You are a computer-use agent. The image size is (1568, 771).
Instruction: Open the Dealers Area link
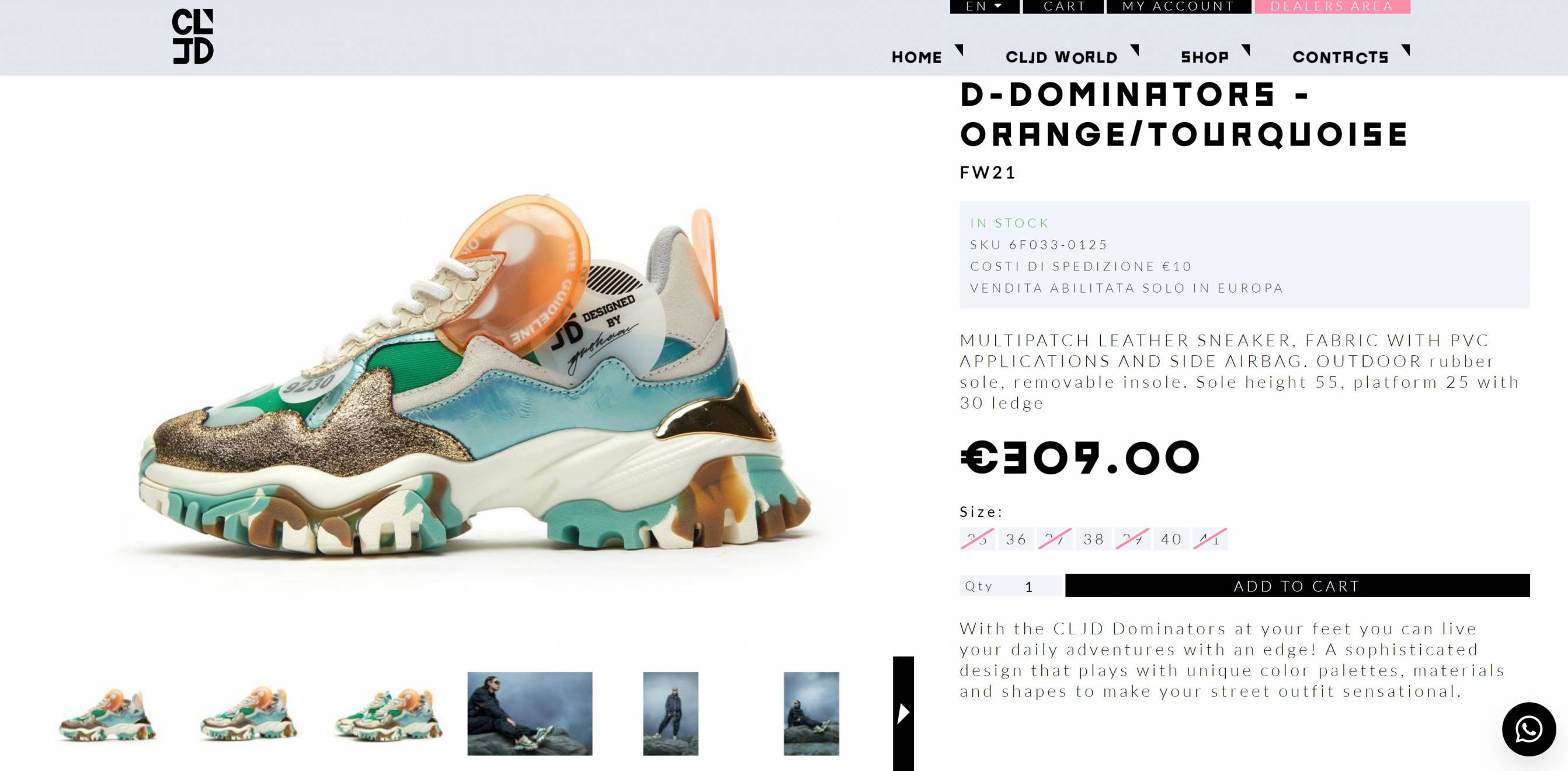pos(1332,6)
